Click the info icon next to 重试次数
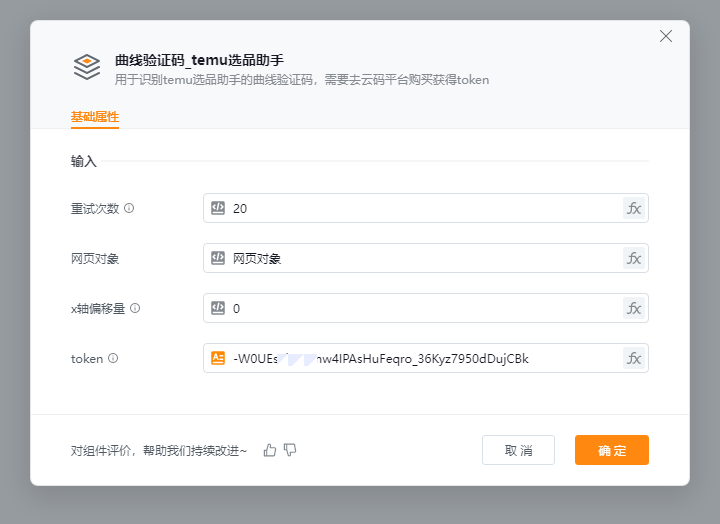This screenshot has width=720, height=524. 129,208
